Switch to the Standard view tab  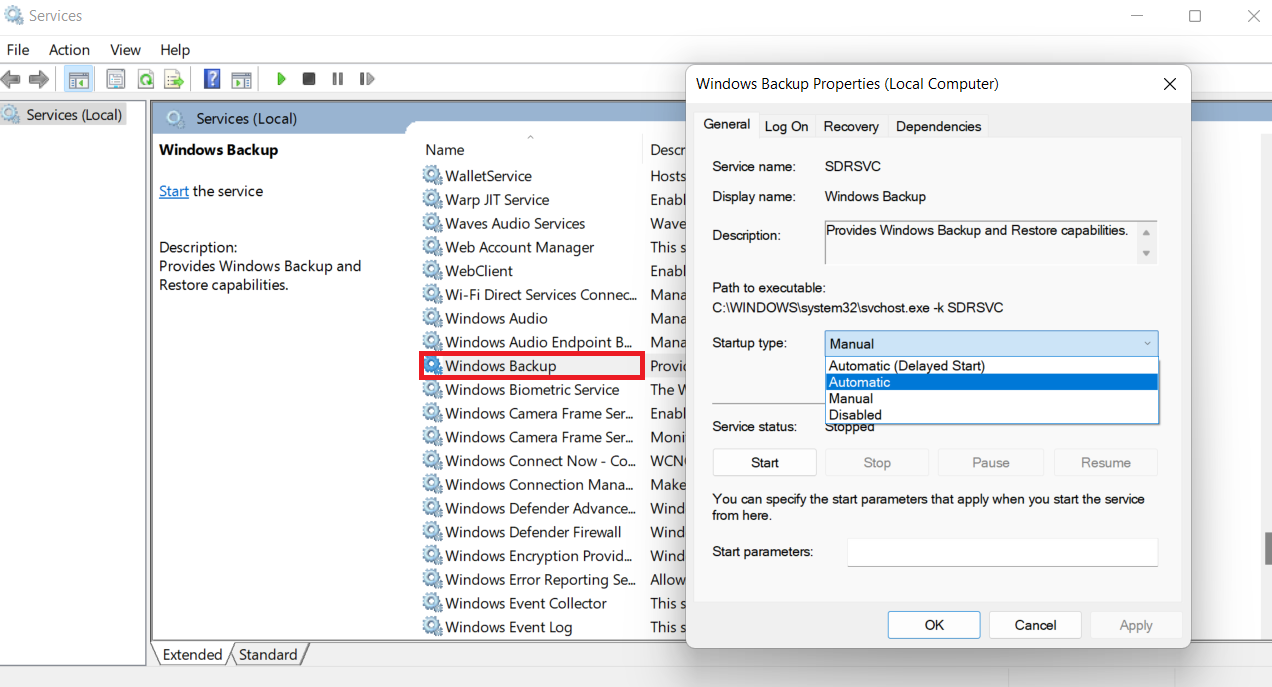[x=268, y=654]
